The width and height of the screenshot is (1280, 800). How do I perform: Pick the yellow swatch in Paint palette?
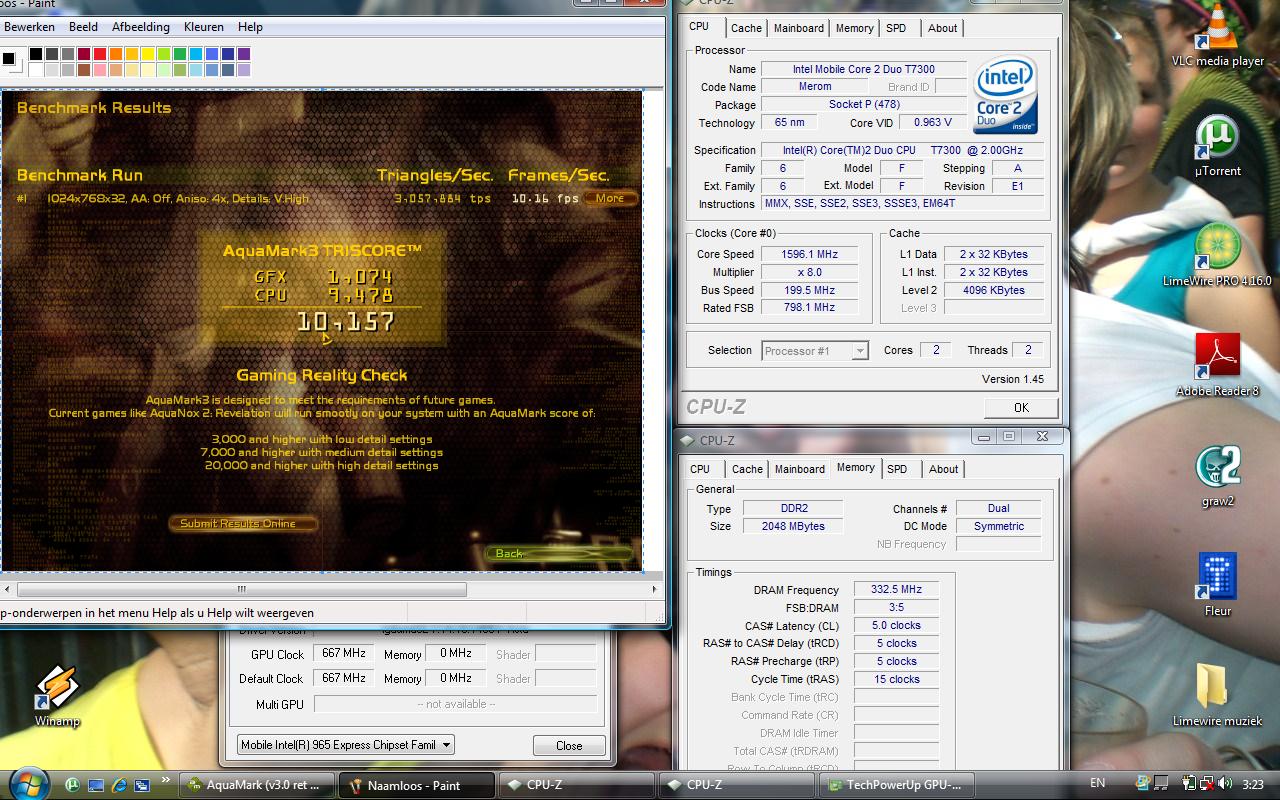[148, 54]
